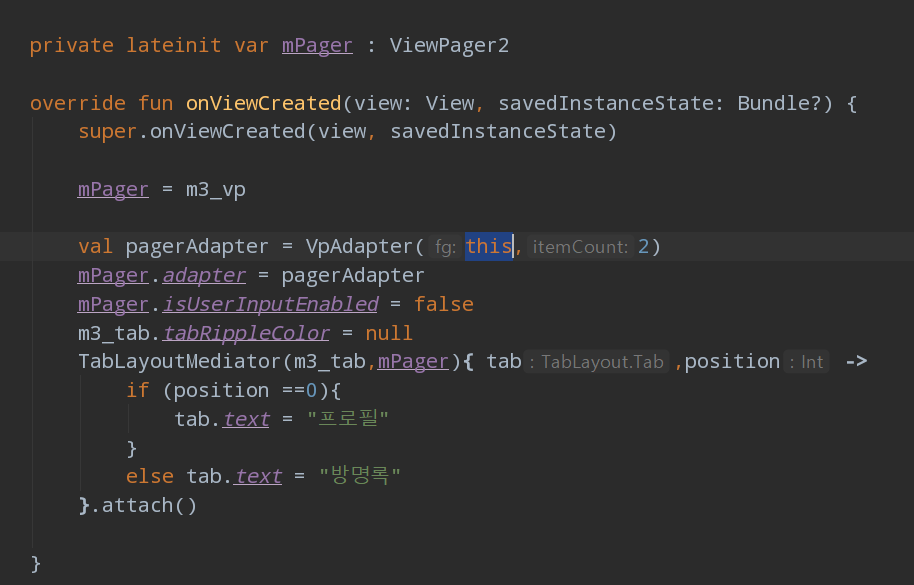
Task: Click the number 2 argument of VpAdapter
Action: pyautogui.click(x=644, y=246)
